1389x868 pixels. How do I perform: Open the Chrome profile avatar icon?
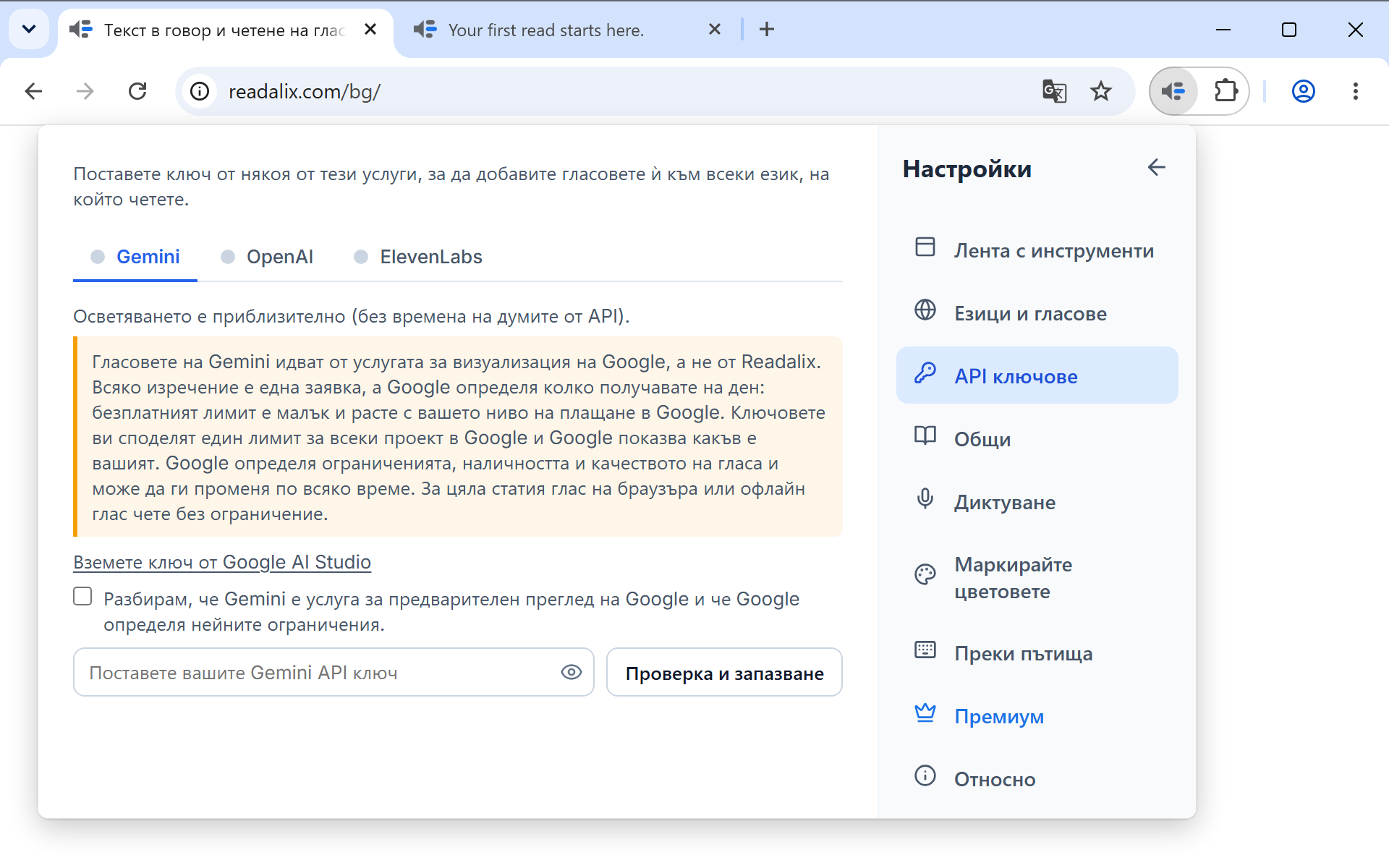(x=1304, y=91)
